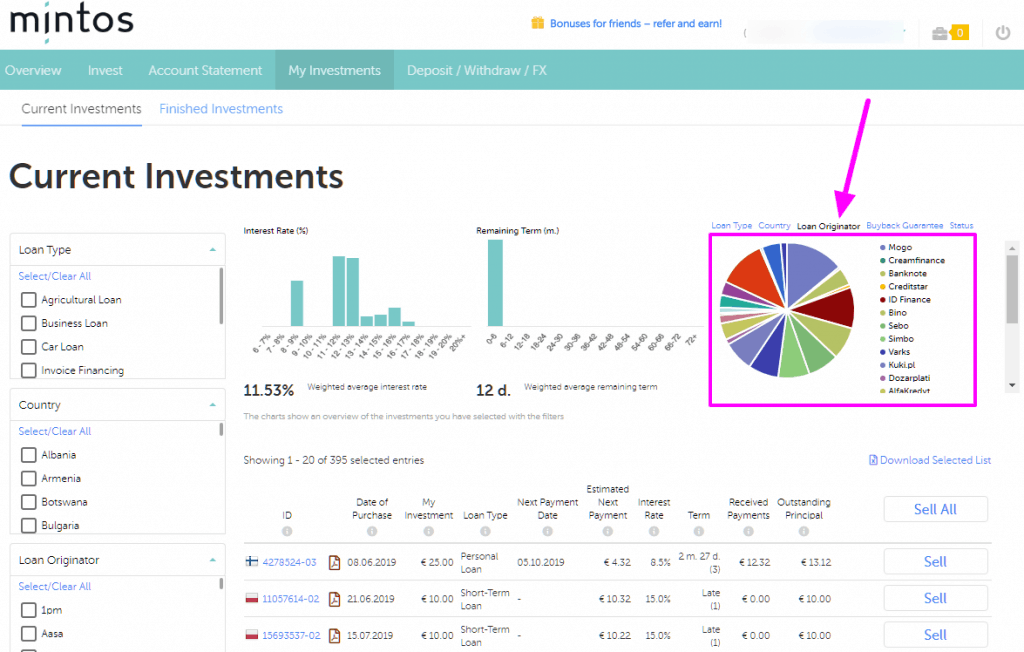
Task: Check the Business Loan filter checkbox
Action: point(29,323)
